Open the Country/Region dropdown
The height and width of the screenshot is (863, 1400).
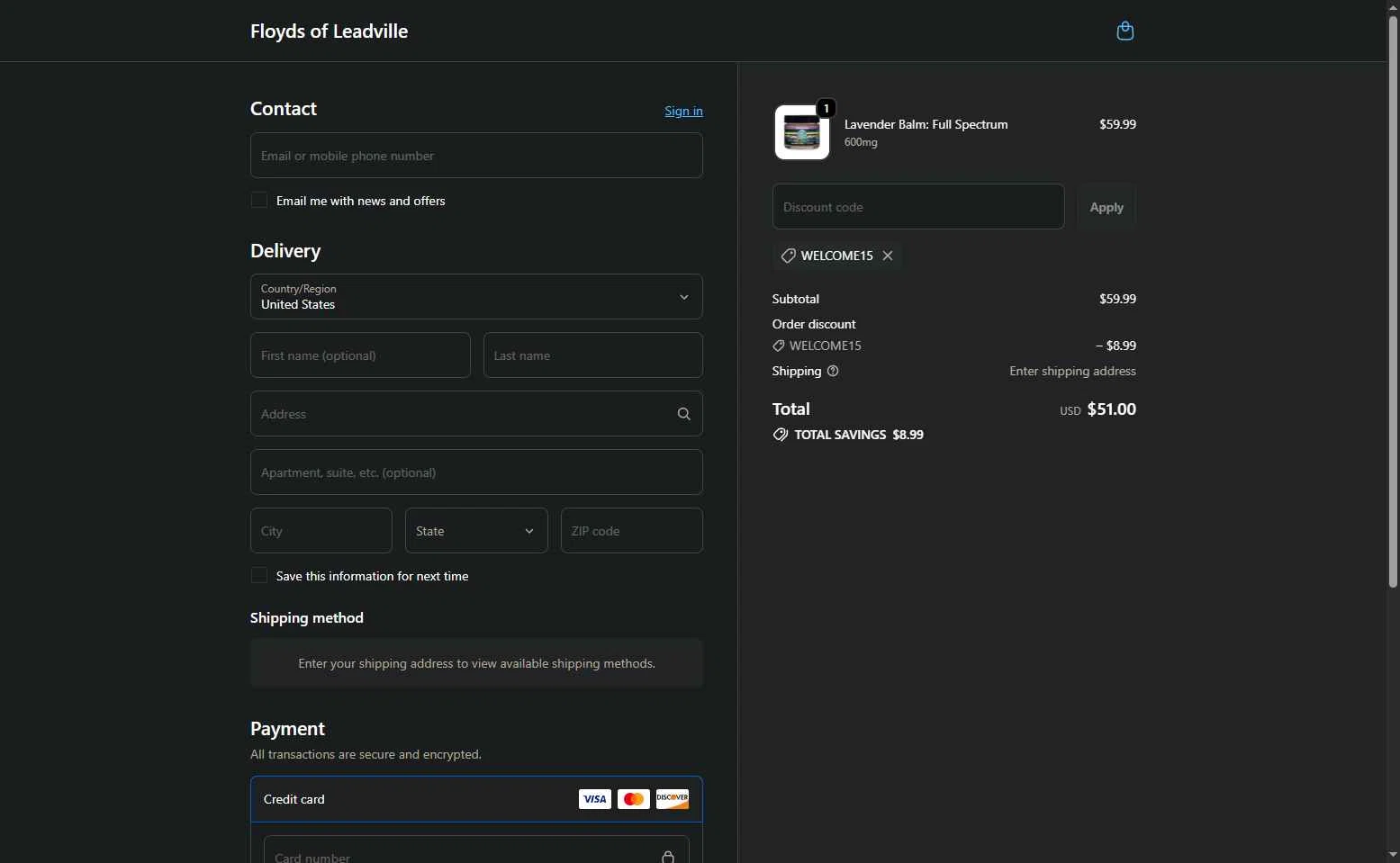coord(476,297)
